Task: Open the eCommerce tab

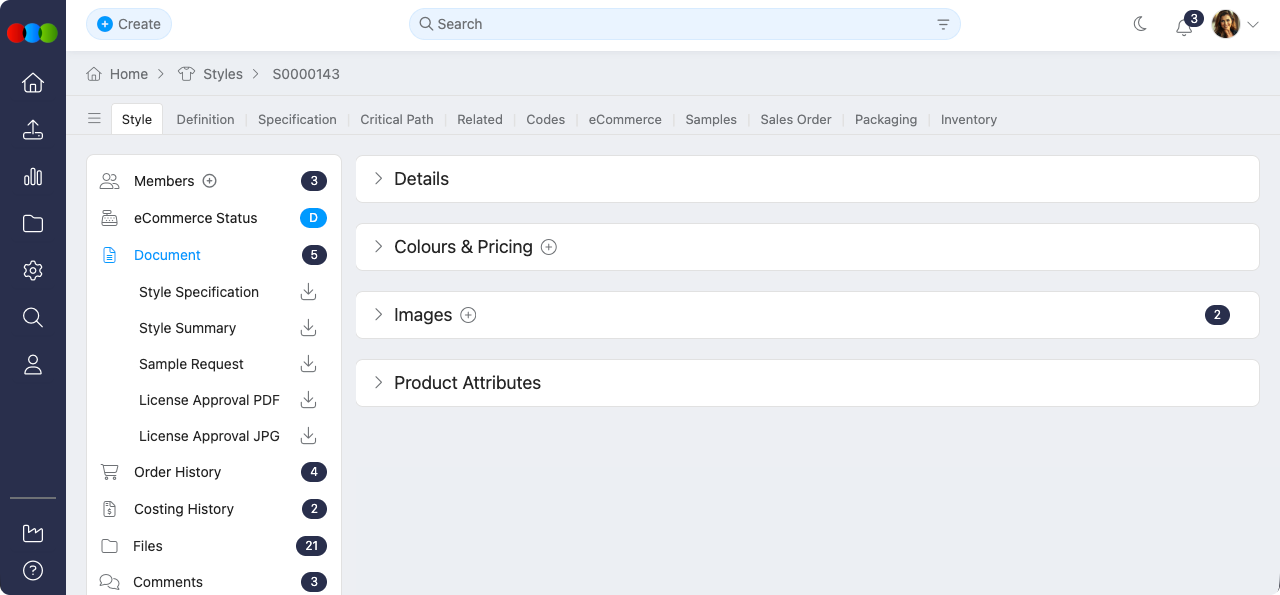Action: point(624,119)
